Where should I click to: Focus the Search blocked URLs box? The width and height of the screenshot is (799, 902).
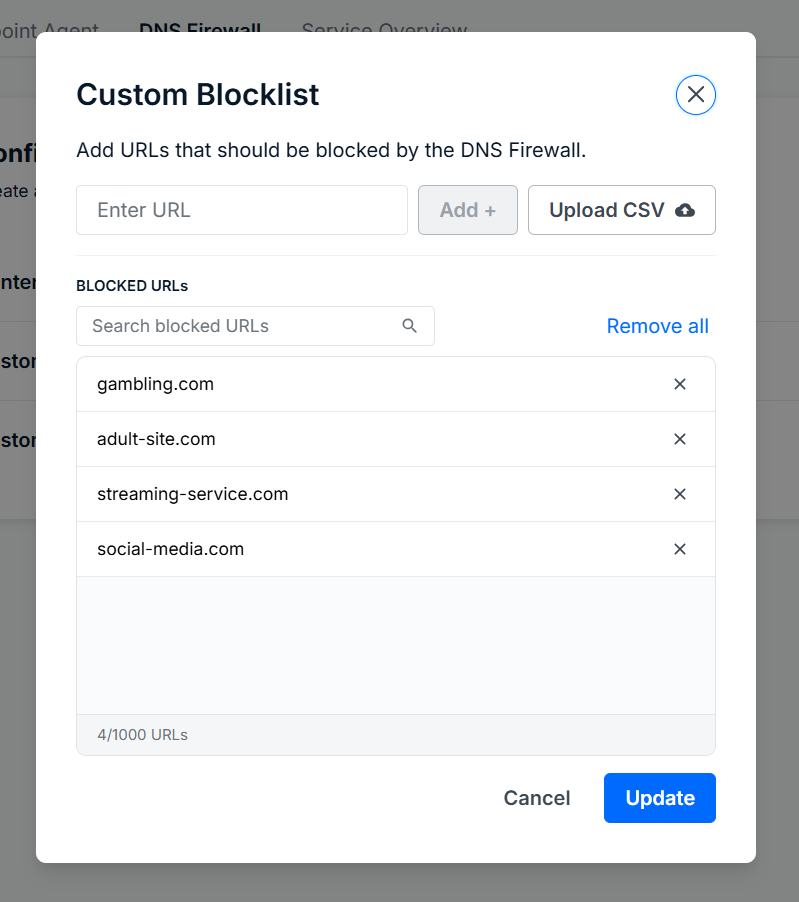pos(255,326)
